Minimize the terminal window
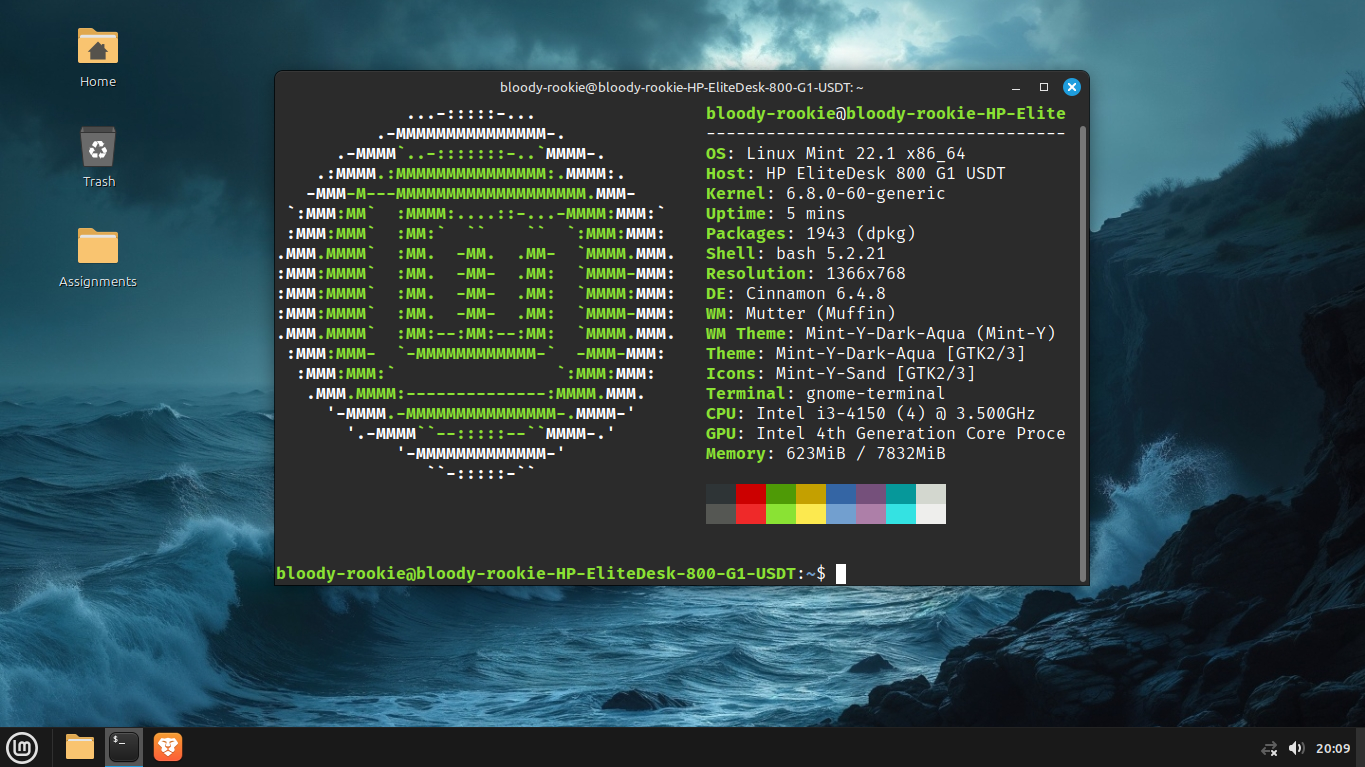1365x767 pixels. pos(1016,87)
